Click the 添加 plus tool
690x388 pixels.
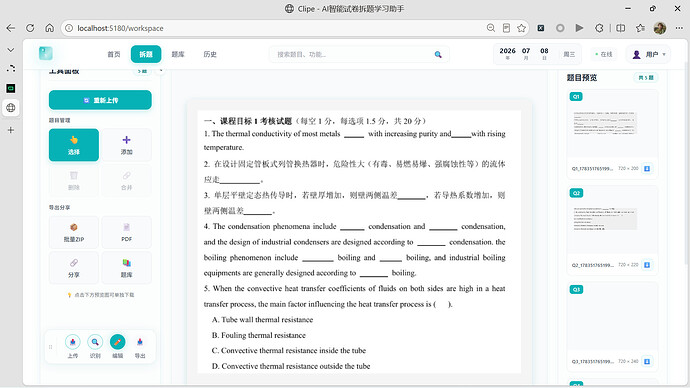(126, 145)
